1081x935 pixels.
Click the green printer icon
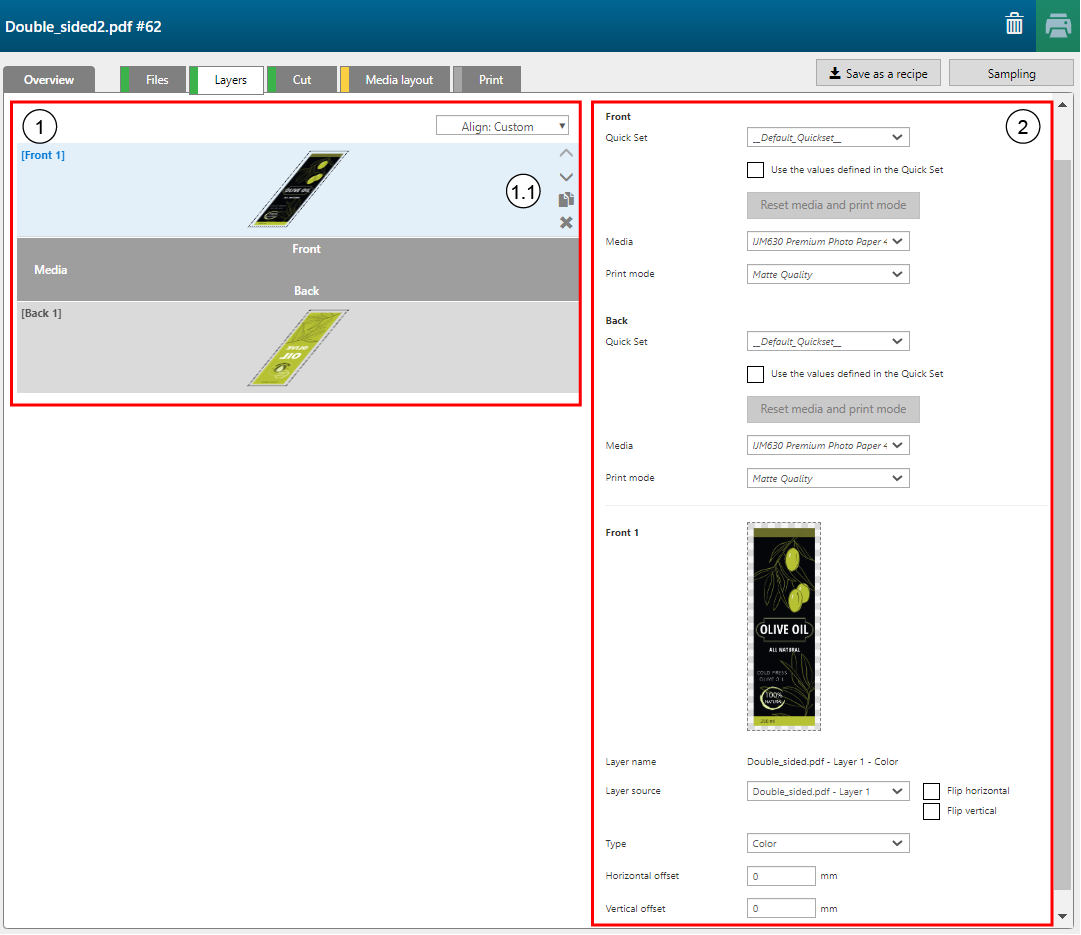pos(1058,25)
